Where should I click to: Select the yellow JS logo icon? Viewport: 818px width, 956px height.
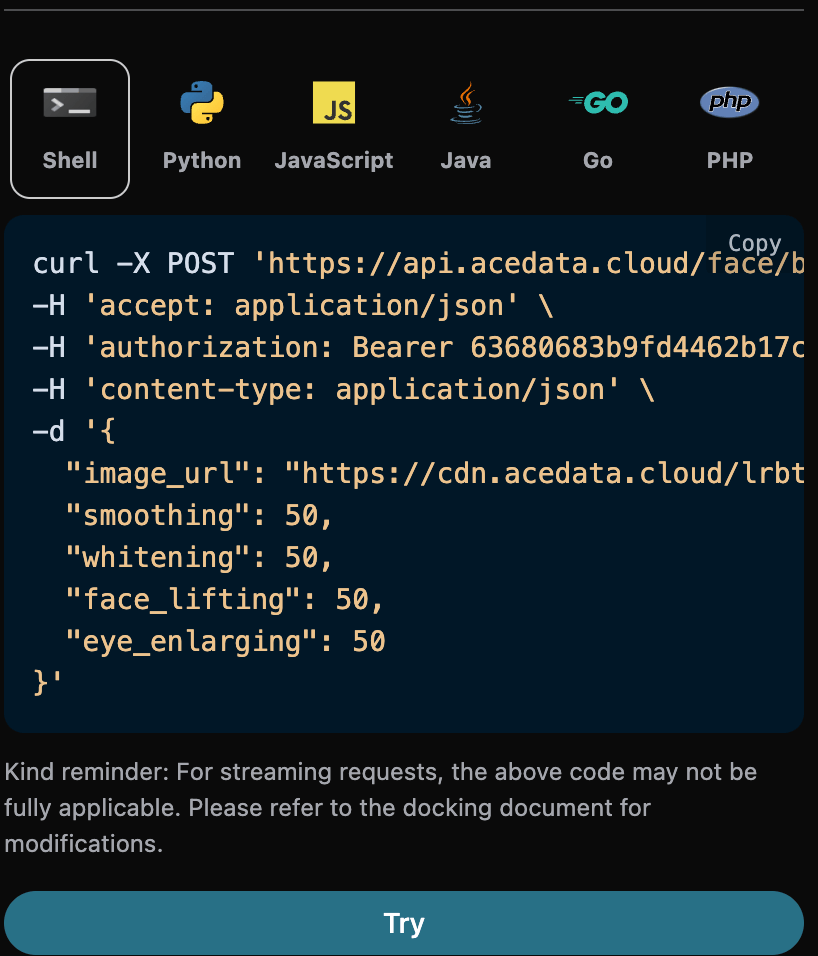334,103
